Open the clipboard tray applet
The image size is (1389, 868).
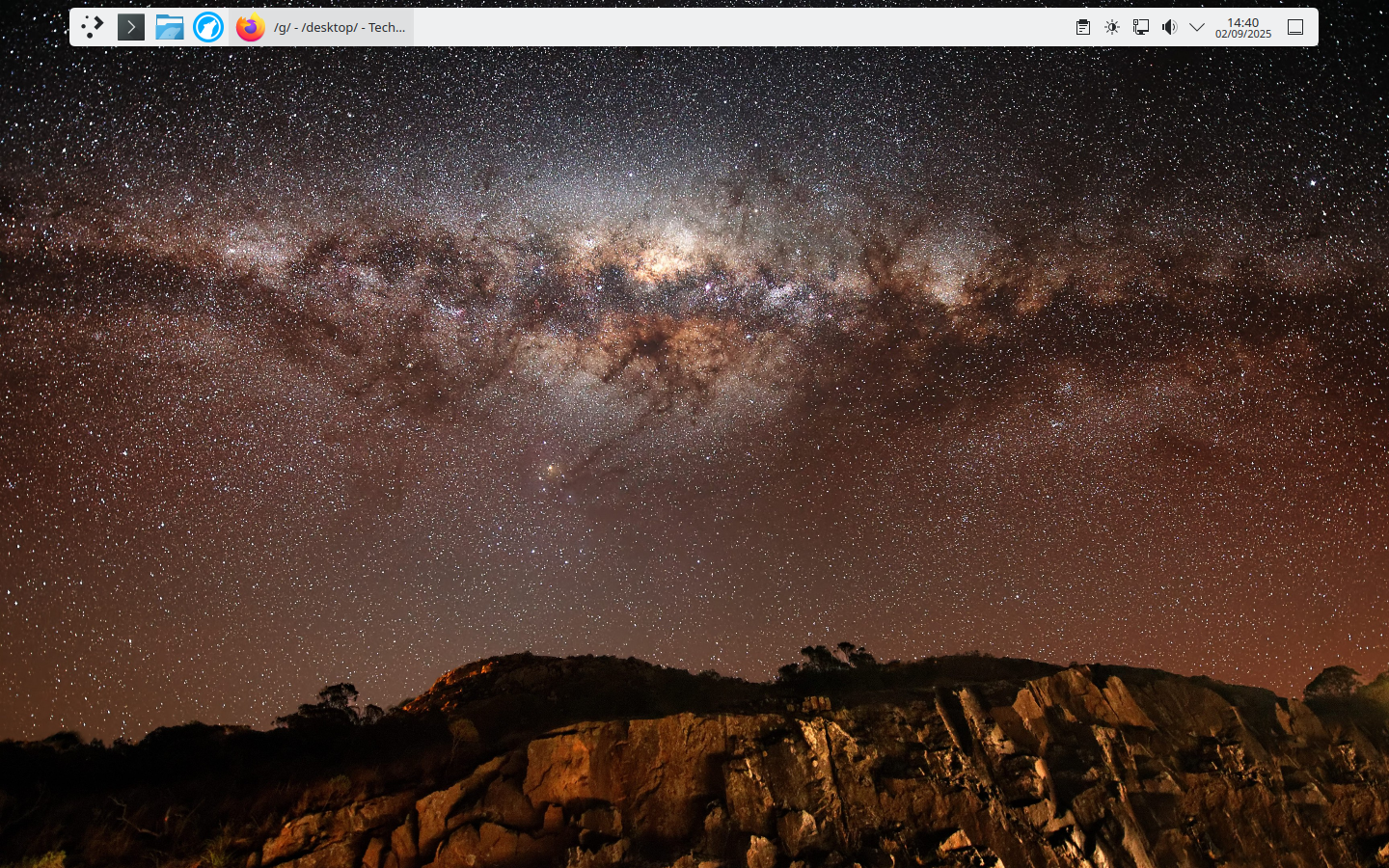[x=1083, y=27]
